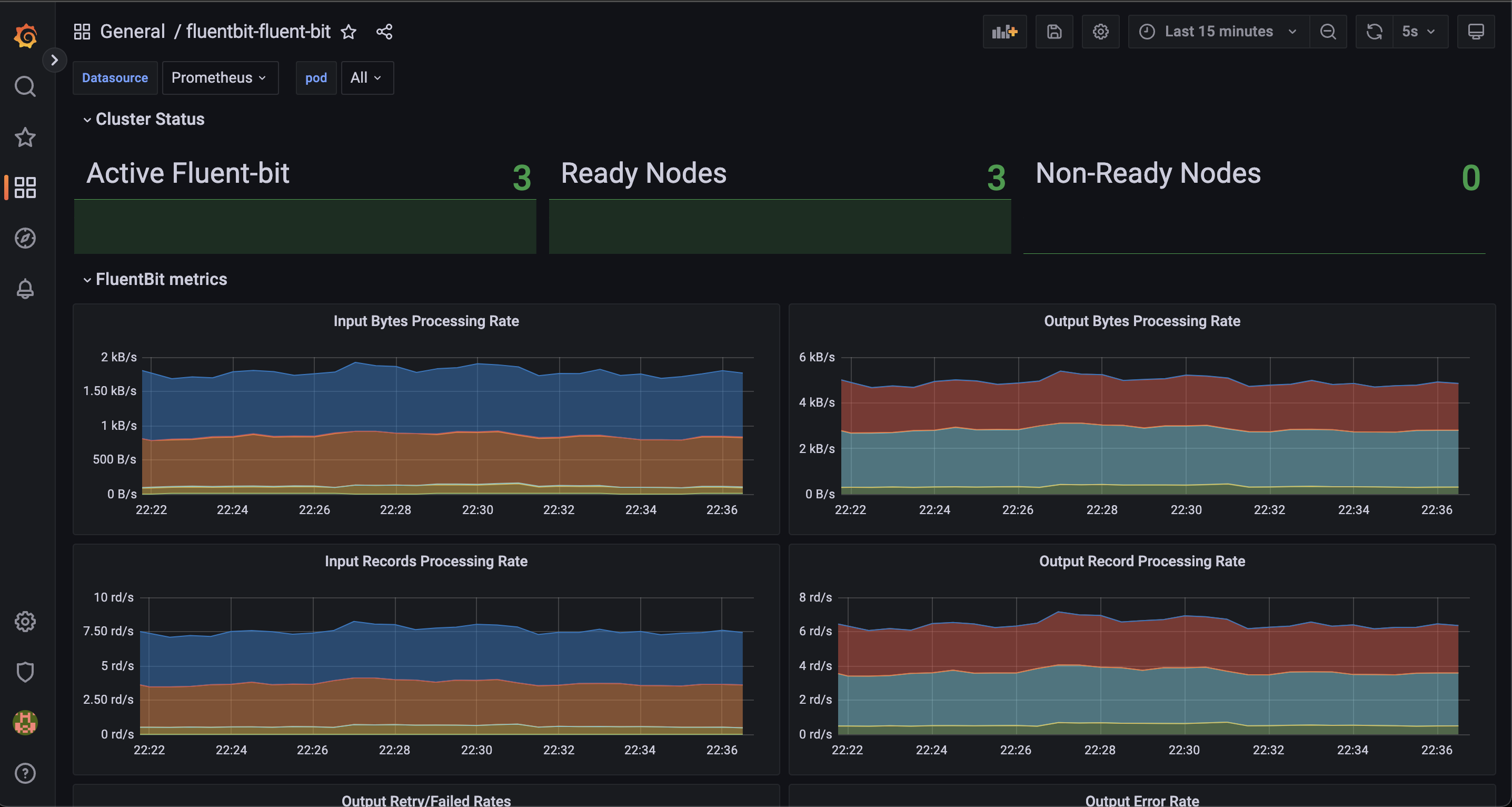Collapse the FluentBit metrics row
The height and width of the screenshot is (807, 1512).
[x=160, y=280]
